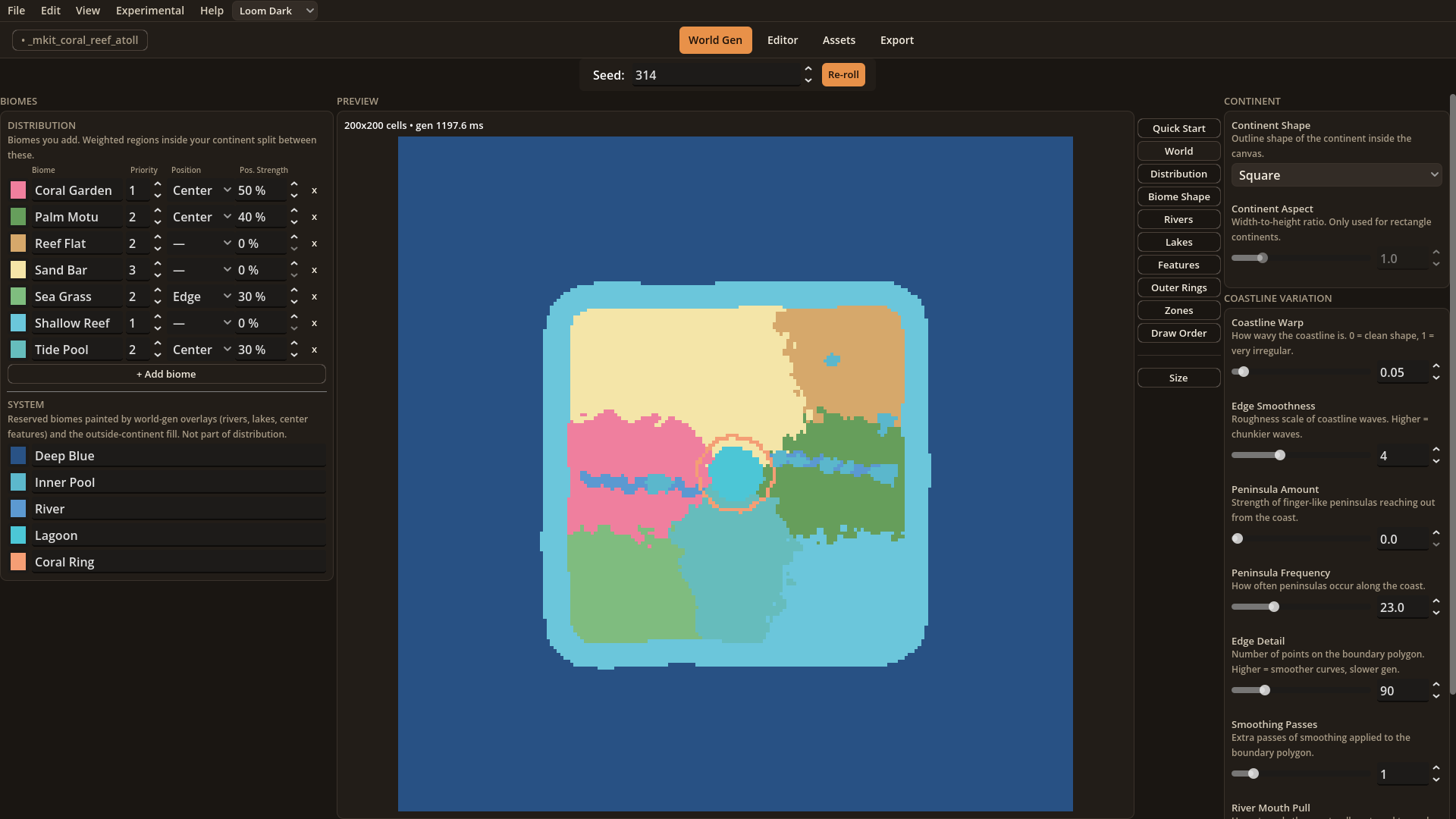Remove the Palm Motu biome row
1456x819 pixels.
pos(314,217)
